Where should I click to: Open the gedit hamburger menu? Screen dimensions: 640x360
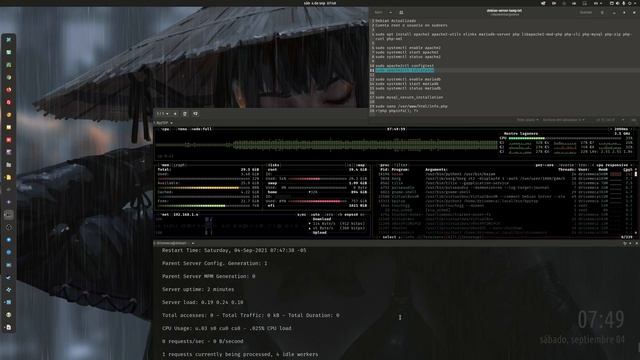[602, 12]
